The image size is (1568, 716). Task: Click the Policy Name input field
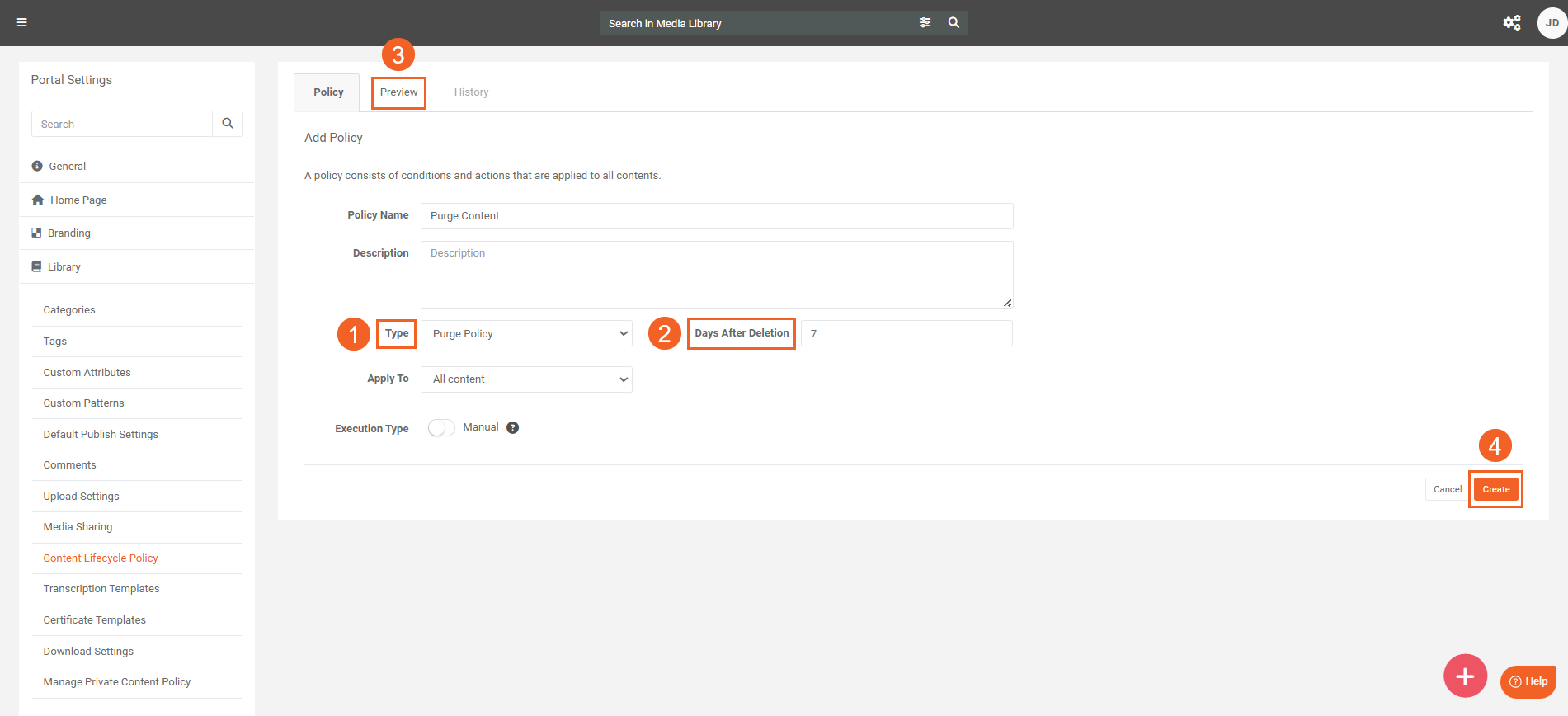pyautogui.click(x=716, y=216)
